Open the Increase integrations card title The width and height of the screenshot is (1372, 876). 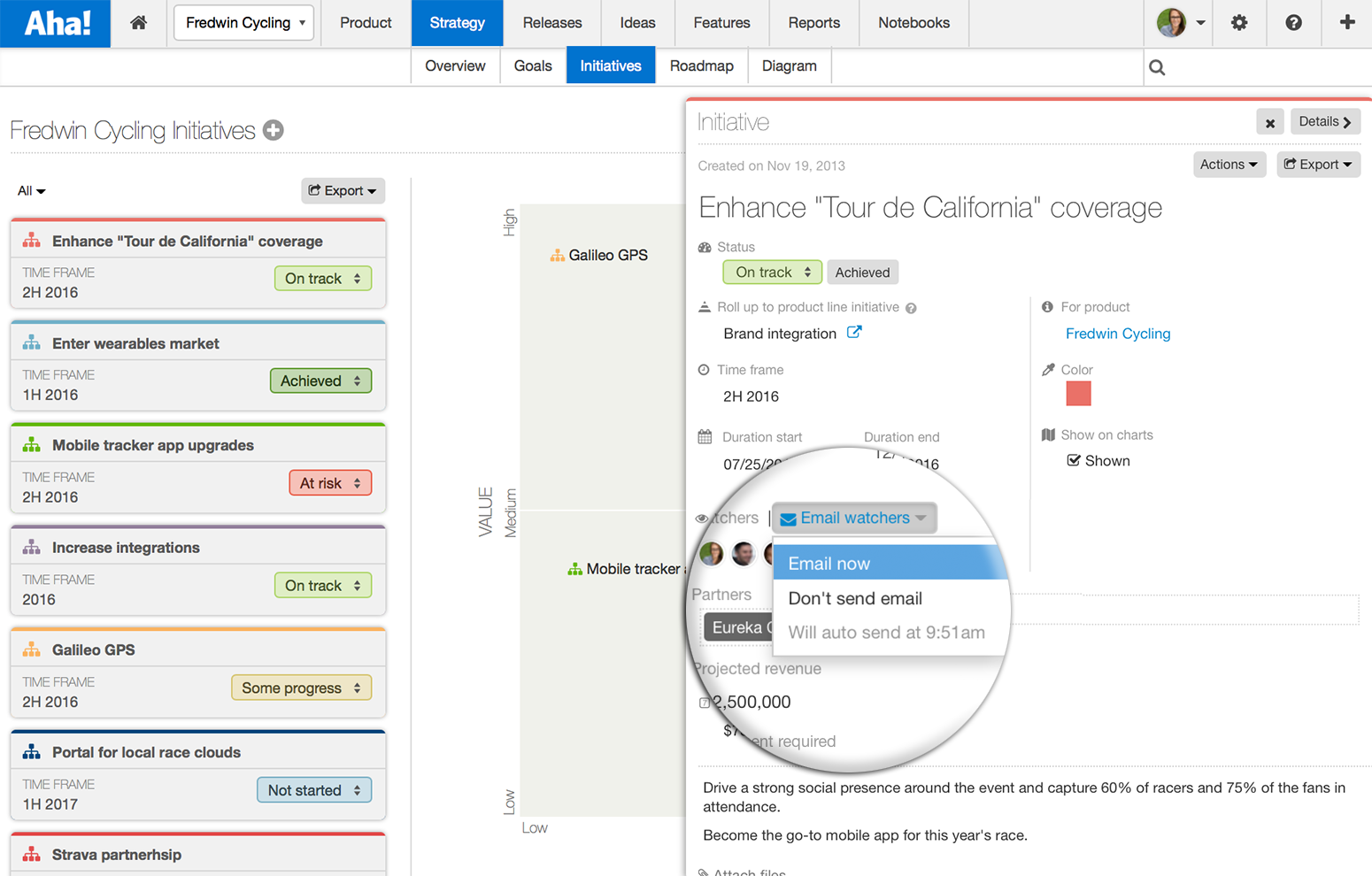click(x=126, y=548)
